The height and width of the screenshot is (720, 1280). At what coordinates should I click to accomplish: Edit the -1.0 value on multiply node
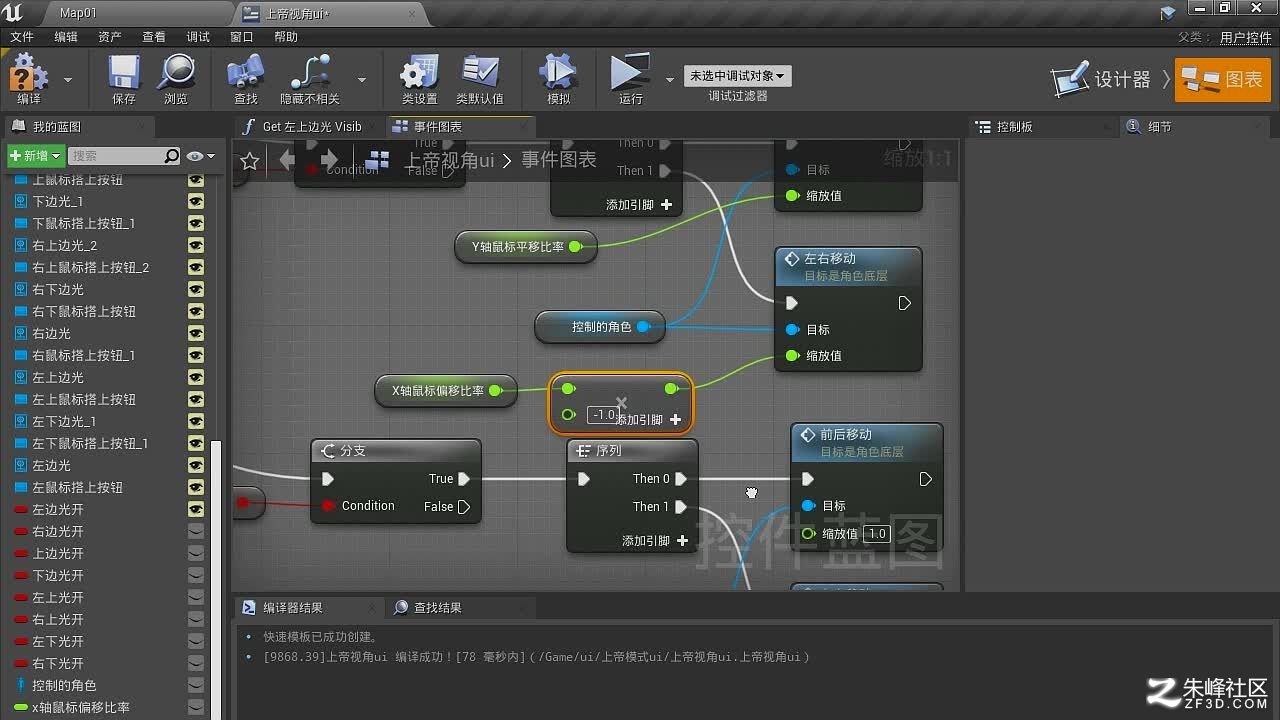point(603,415)
